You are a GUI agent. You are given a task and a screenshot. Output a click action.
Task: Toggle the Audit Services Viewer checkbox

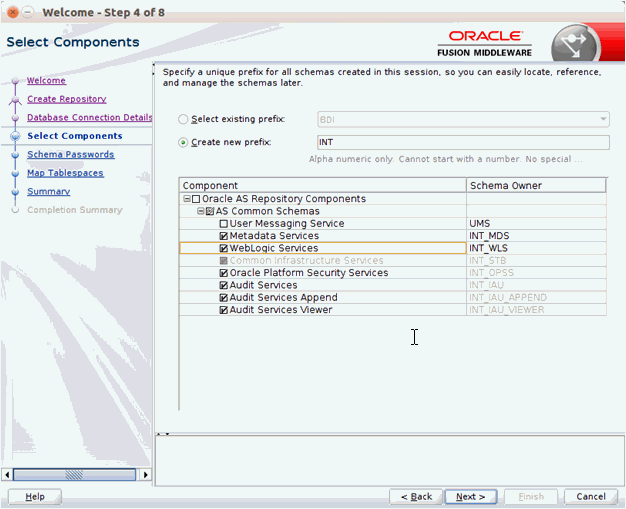224,310
